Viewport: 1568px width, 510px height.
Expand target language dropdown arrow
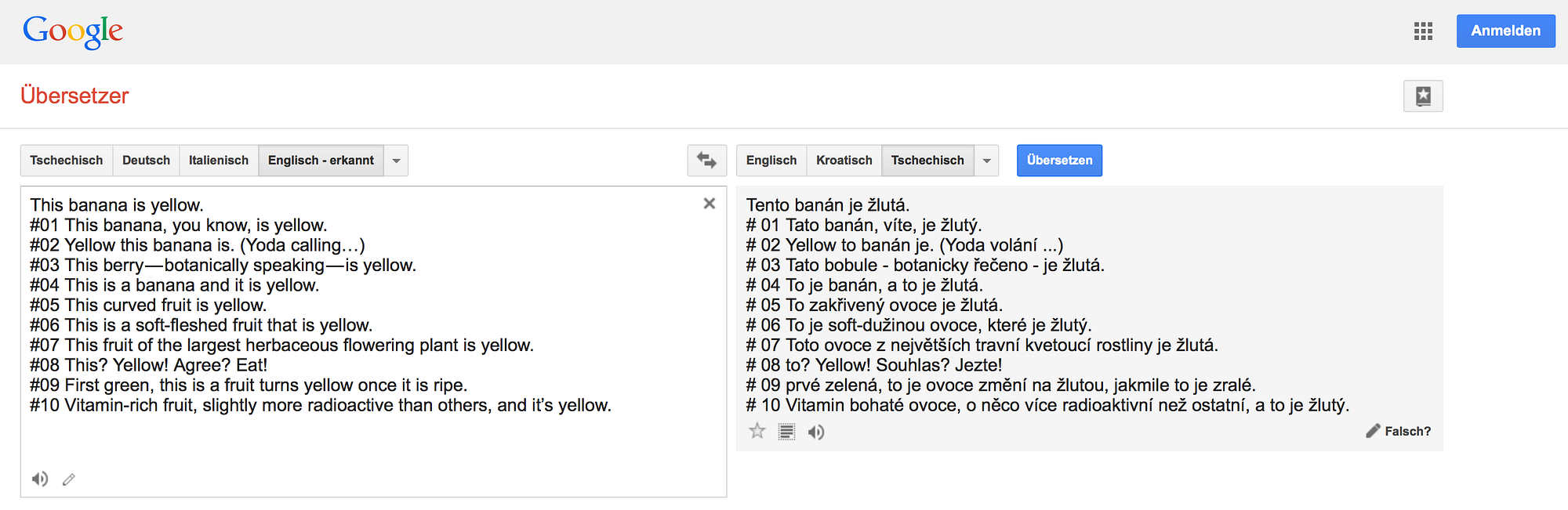point(986,161)
